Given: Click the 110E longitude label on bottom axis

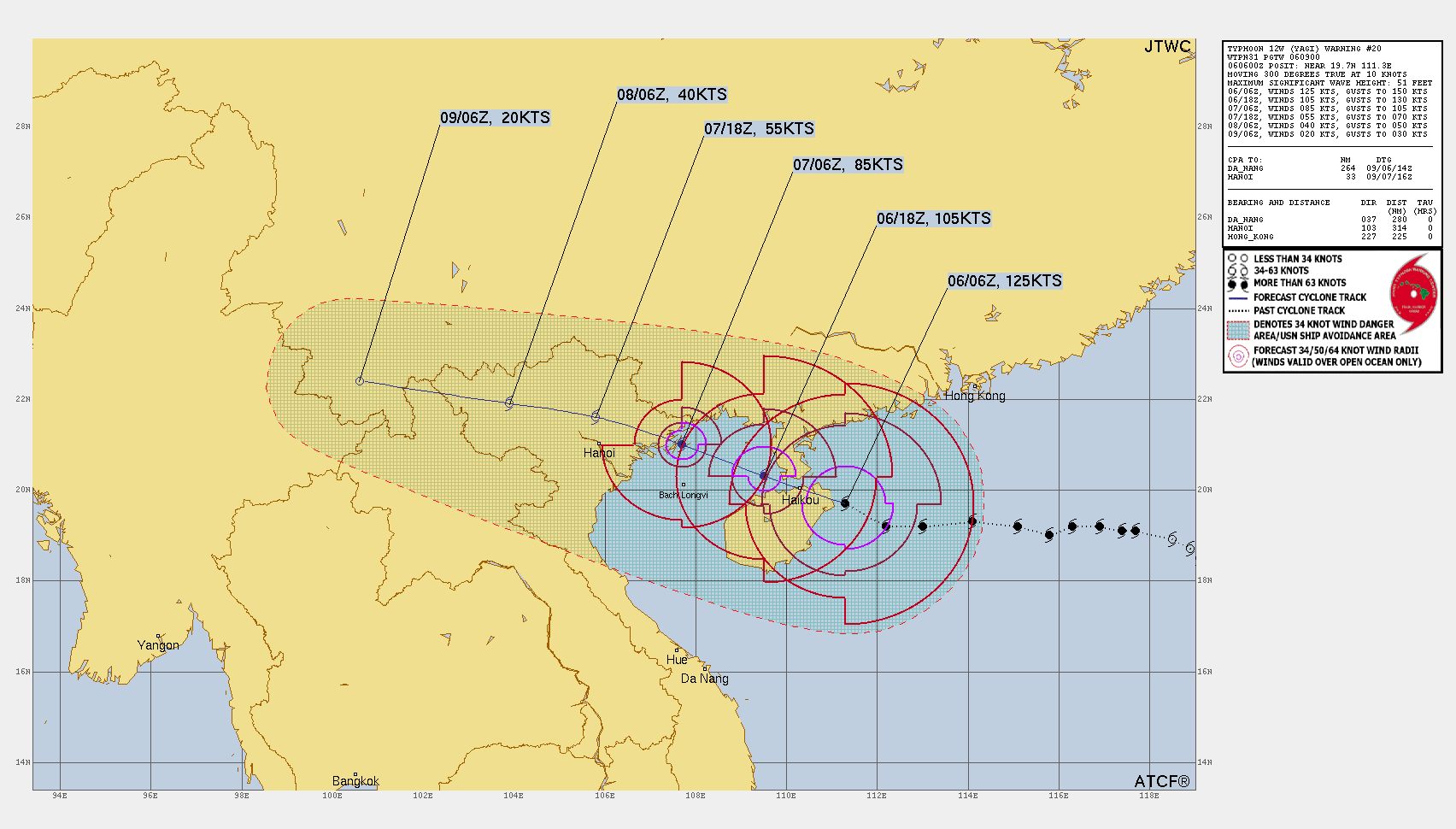Looking at the screenshot, I should point(786,796).
